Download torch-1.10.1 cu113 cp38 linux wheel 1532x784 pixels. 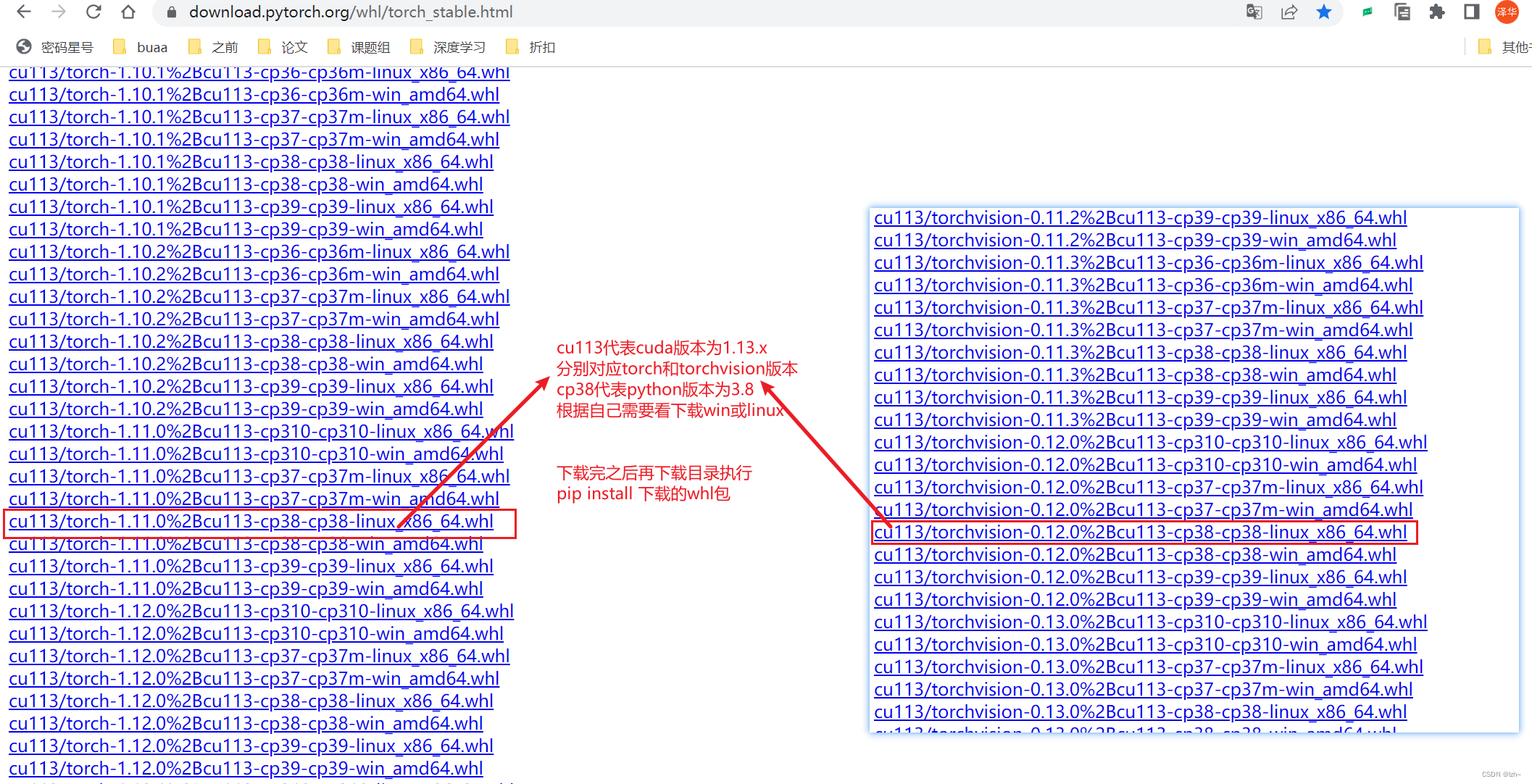point(251,162)
